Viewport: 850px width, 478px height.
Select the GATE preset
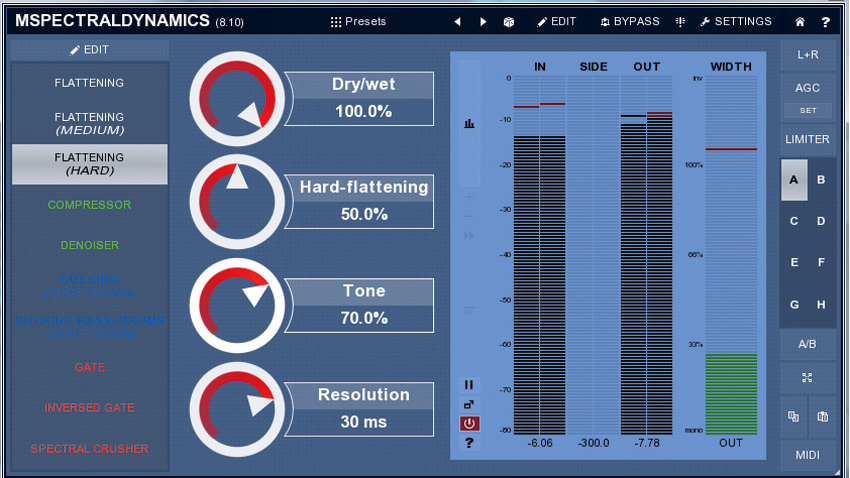[89, 367]
